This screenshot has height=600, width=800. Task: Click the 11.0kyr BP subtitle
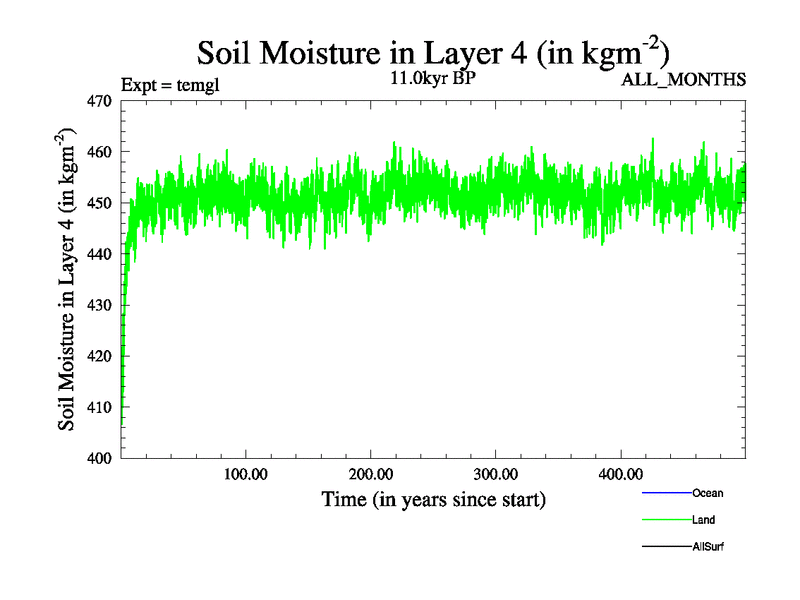click(433, 78)
